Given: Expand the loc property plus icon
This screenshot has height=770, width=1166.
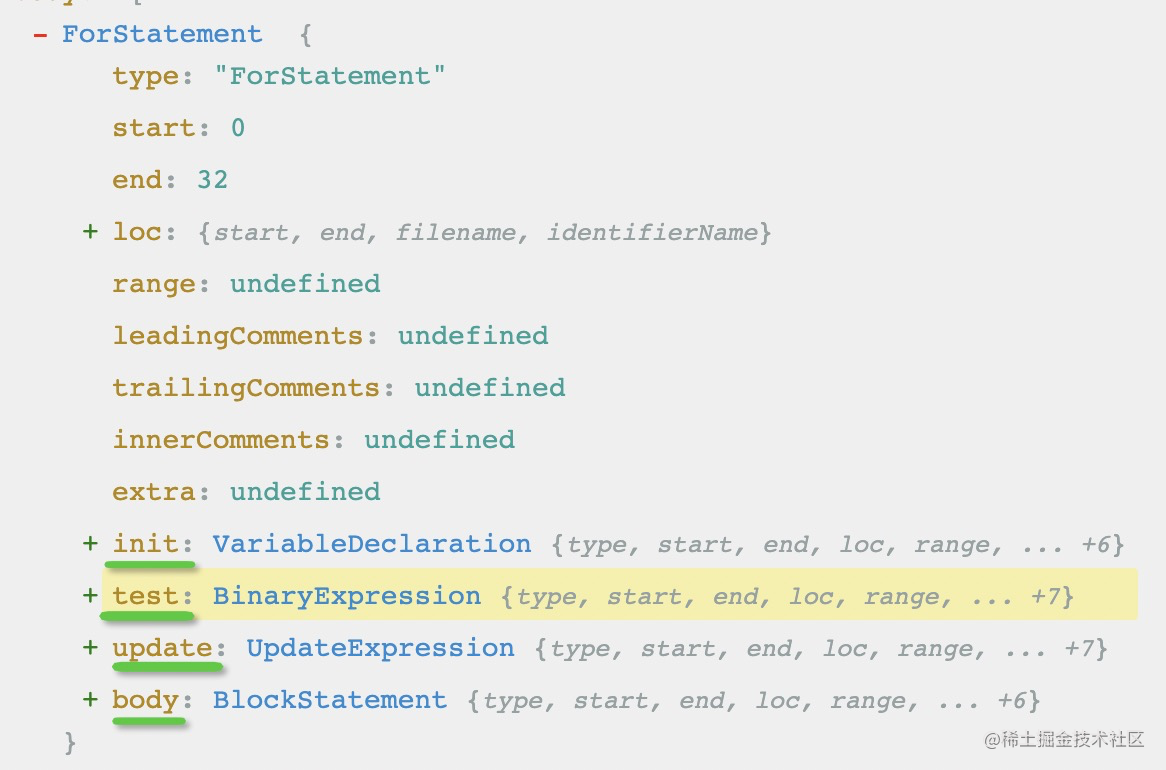Looking at the screenshot, I should coord(90,232).
